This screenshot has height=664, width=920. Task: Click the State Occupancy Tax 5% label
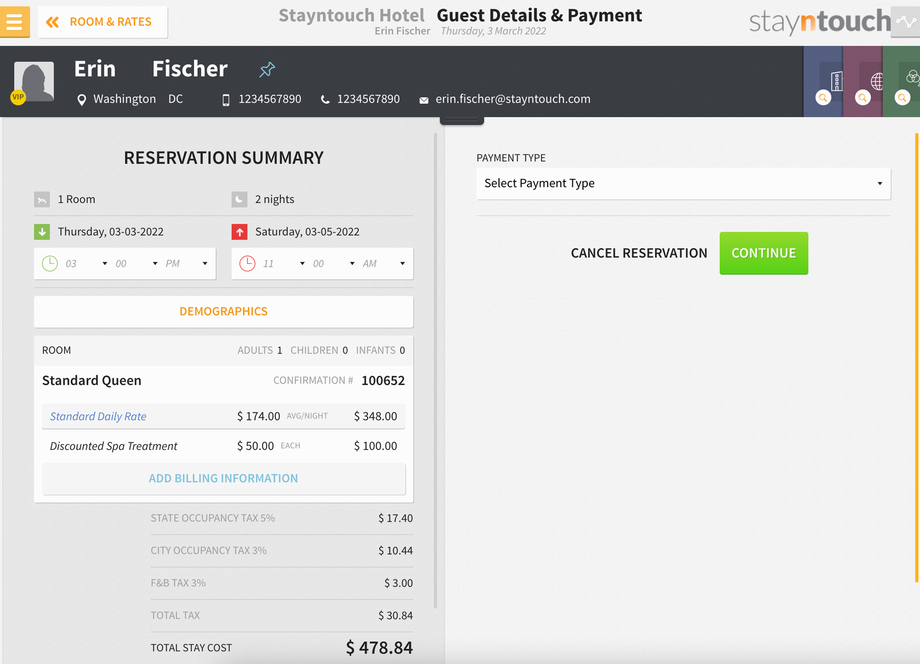(x=212, y=519)
